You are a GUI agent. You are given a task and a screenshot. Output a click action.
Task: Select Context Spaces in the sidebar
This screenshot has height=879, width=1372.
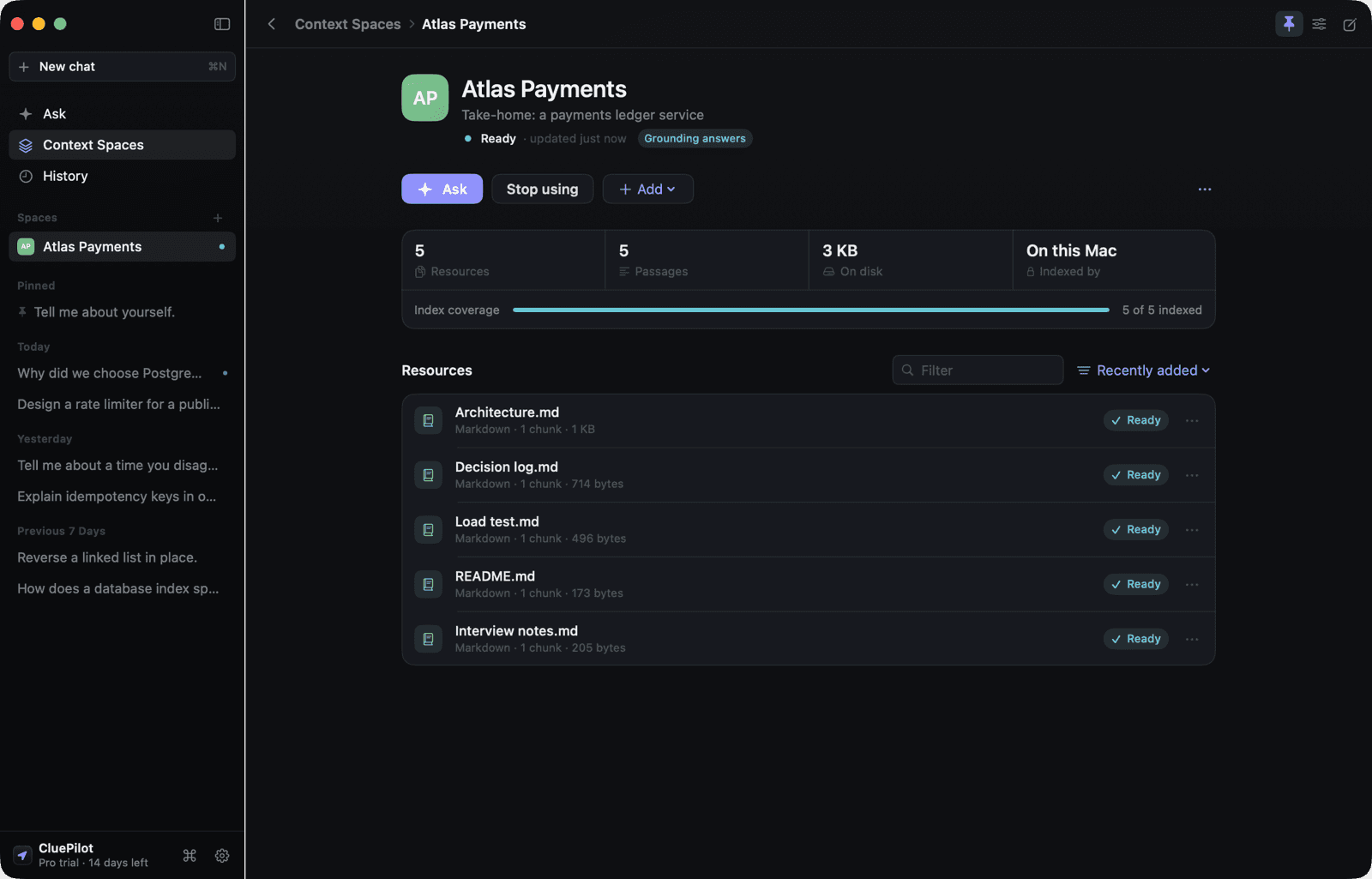click(x=122, y=145)
